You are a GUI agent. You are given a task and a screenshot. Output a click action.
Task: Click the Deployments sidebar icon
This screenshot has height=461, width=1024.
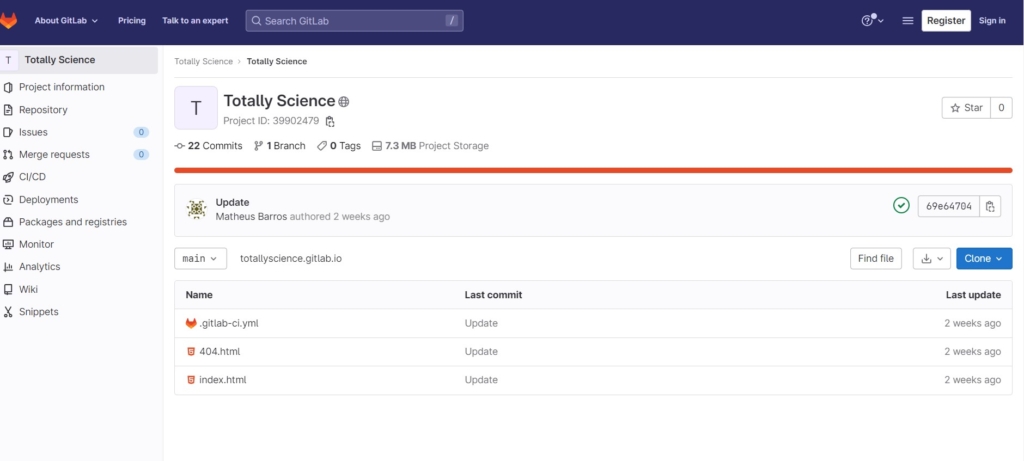coord(8,200)
